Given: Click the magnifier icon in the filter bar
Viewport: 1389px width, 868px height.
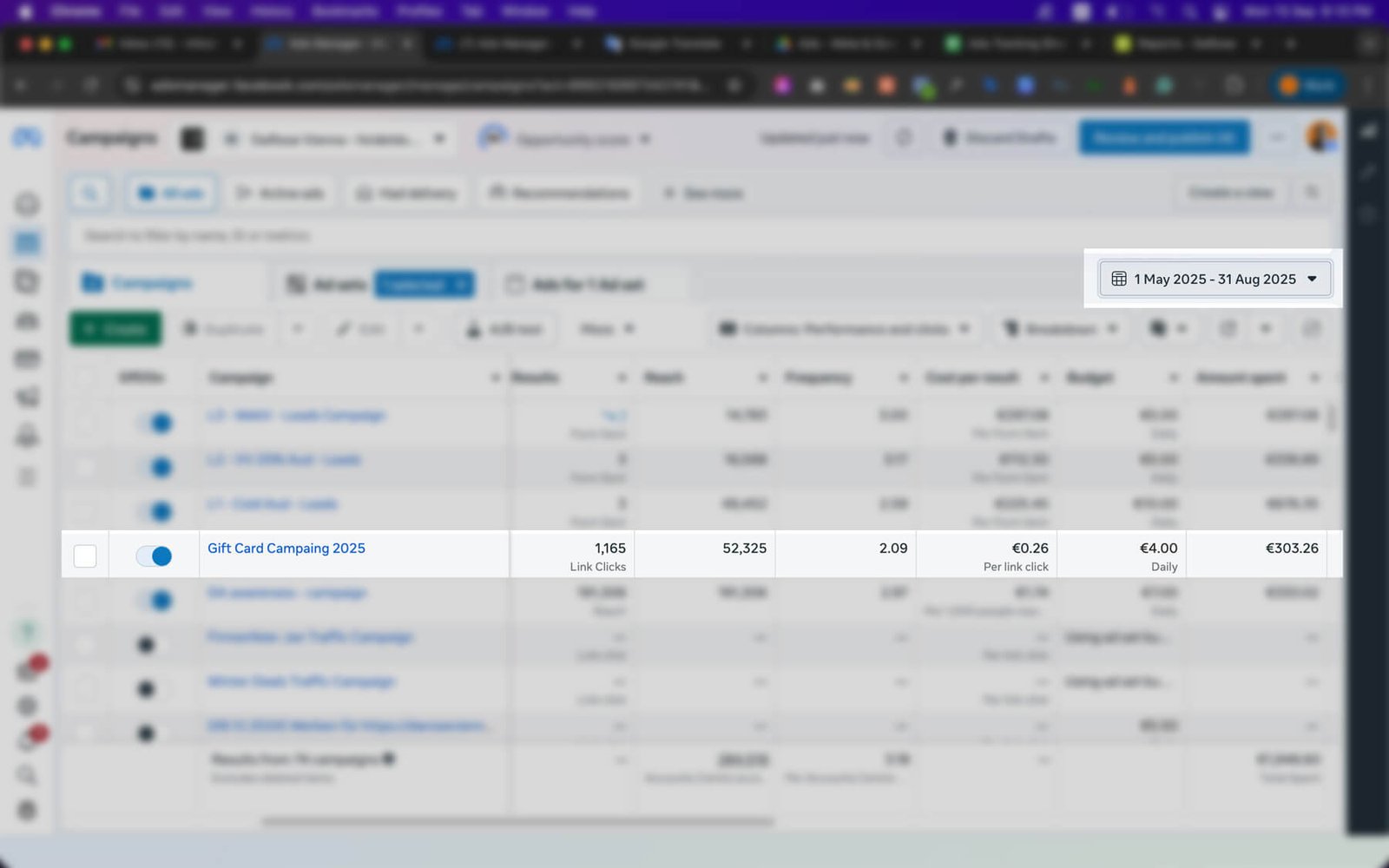Looking at the screenshot, I should pos(90,193).
